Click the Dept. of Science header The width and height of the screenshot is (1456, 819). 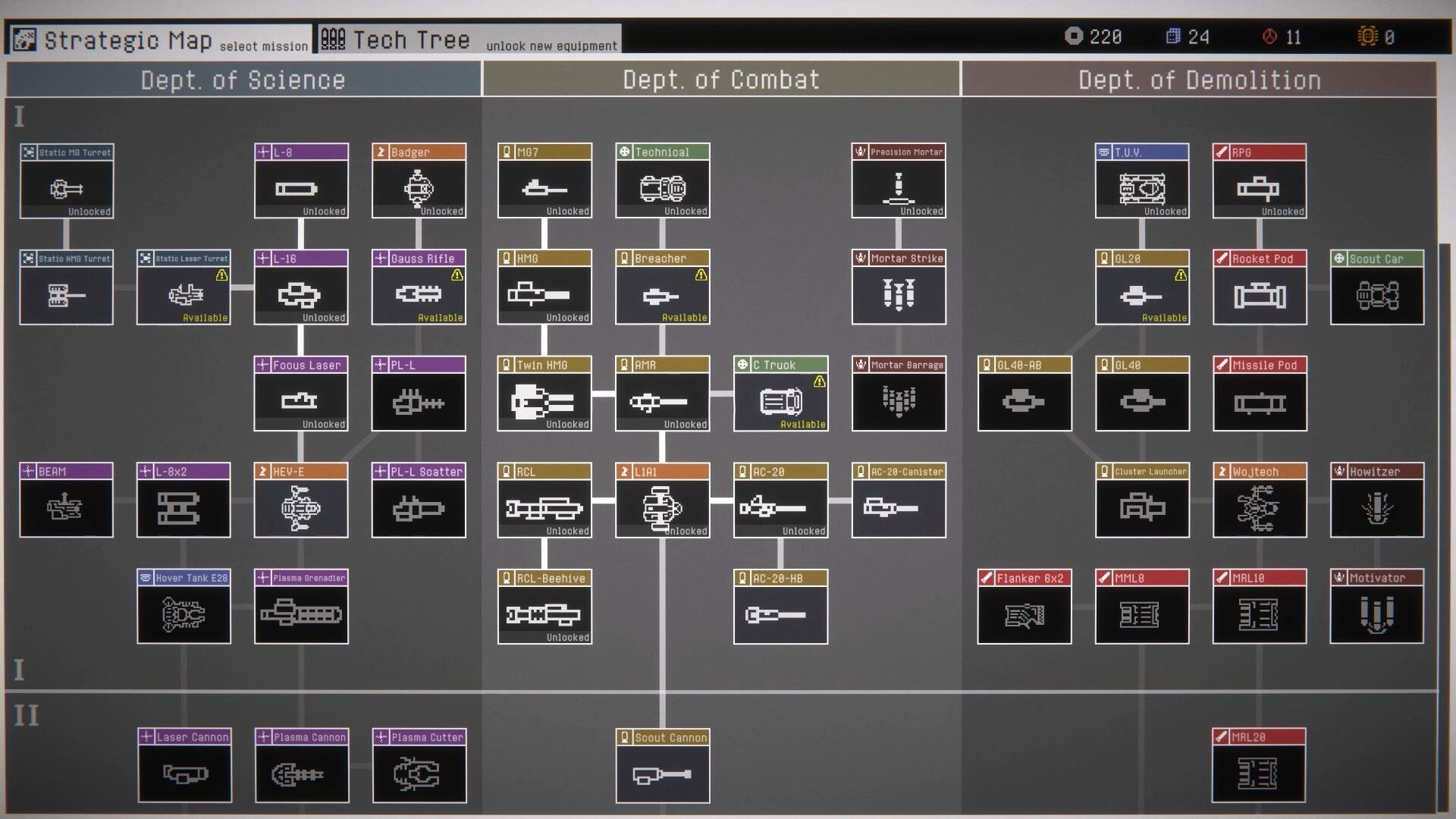pyautogui.click(x=243, y=80)
